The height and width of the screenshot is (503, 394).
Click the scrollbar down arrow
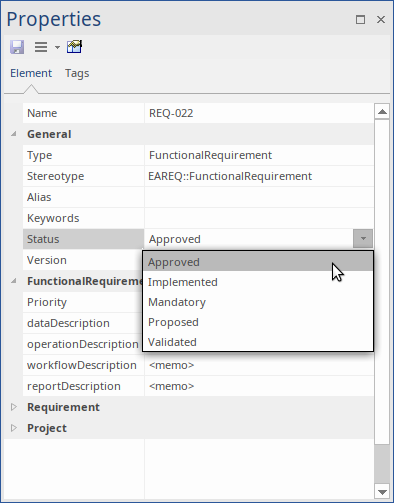click(382, 492)
